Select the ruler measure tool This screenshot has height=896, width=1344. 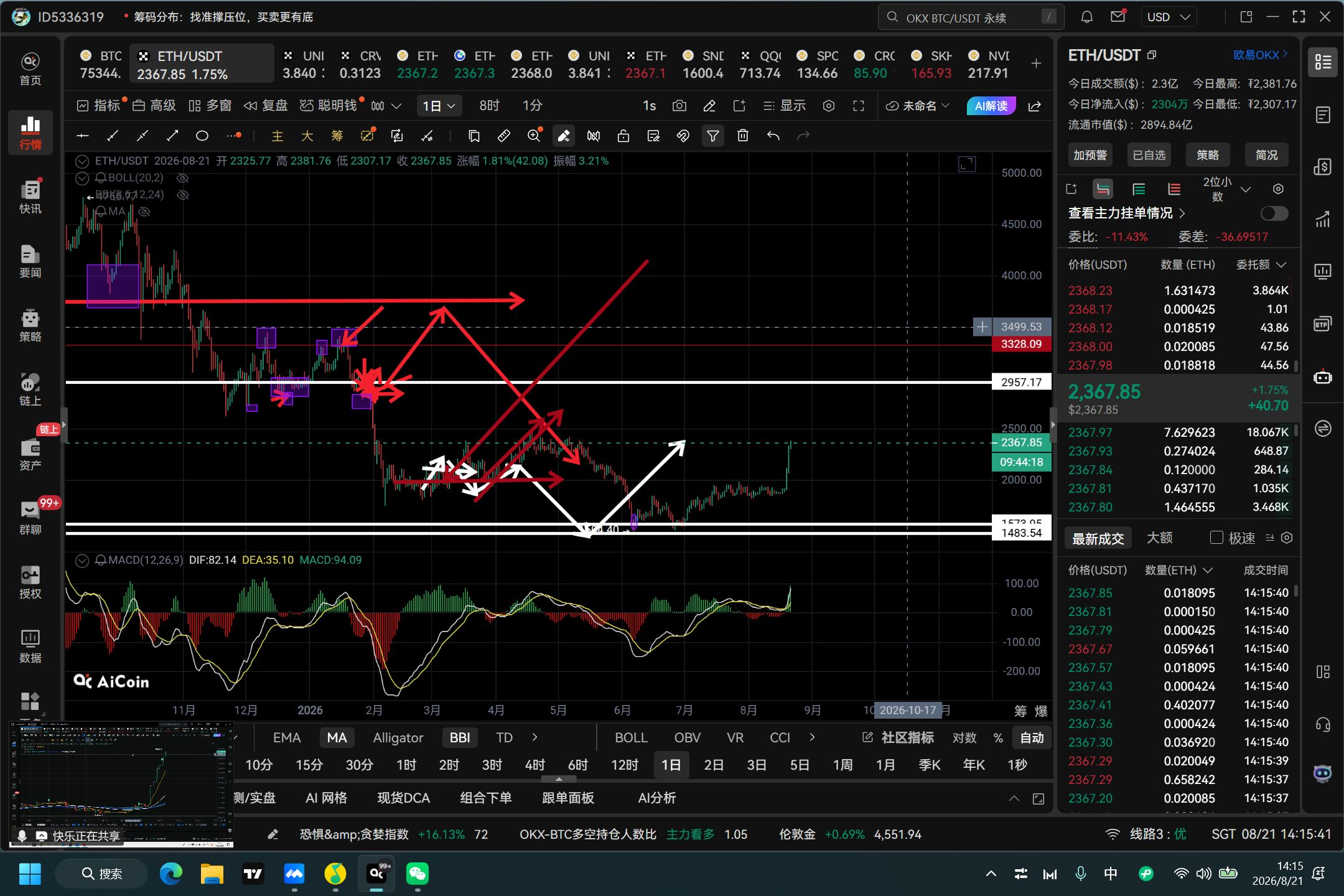pos(504,136)
